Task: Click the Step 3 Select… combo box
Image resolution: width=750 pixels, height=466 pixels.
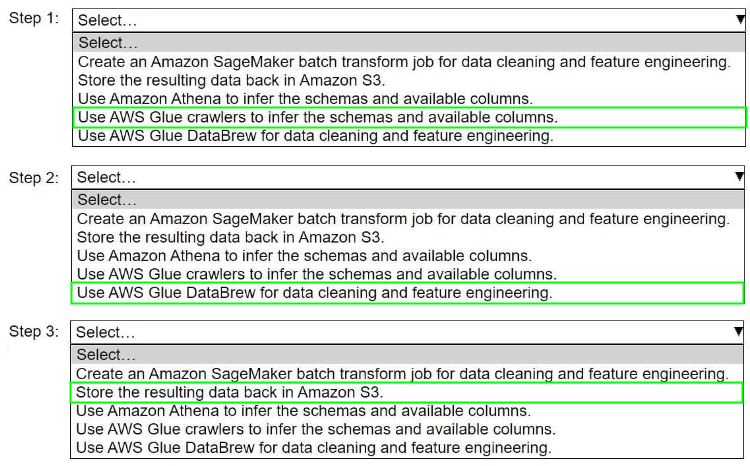Action: [x=400, y=331]
